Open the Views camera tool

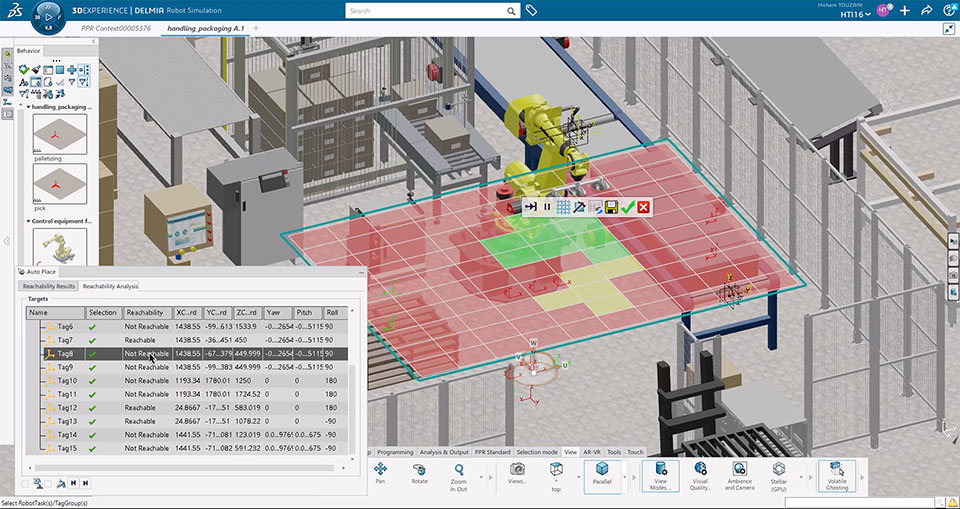517,474
